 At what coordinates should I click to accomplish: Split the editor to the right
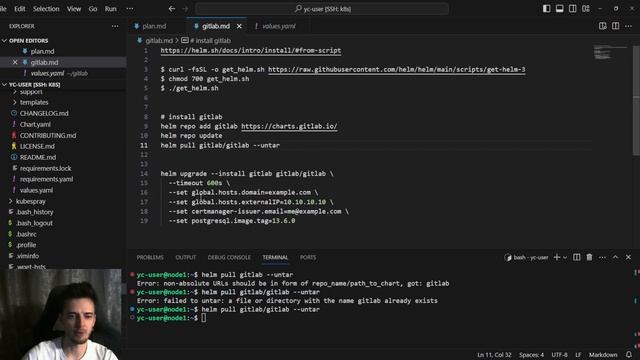pyautogui.click(x=616, y=26)
